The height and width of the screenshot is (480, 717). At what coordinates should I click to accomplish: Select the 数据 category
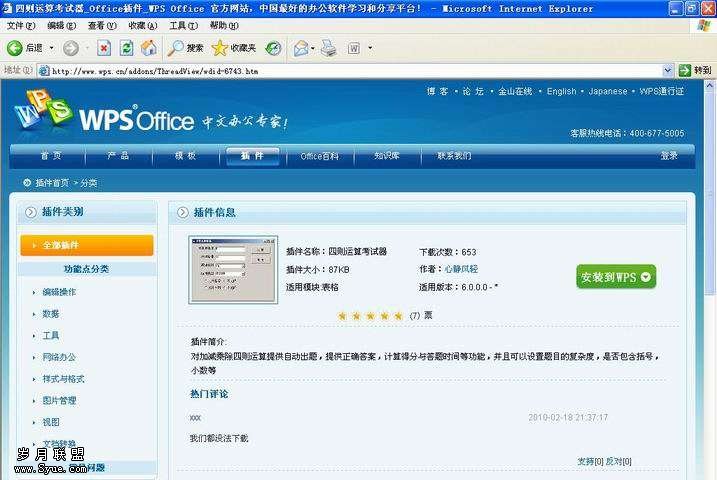coord(51,314)
